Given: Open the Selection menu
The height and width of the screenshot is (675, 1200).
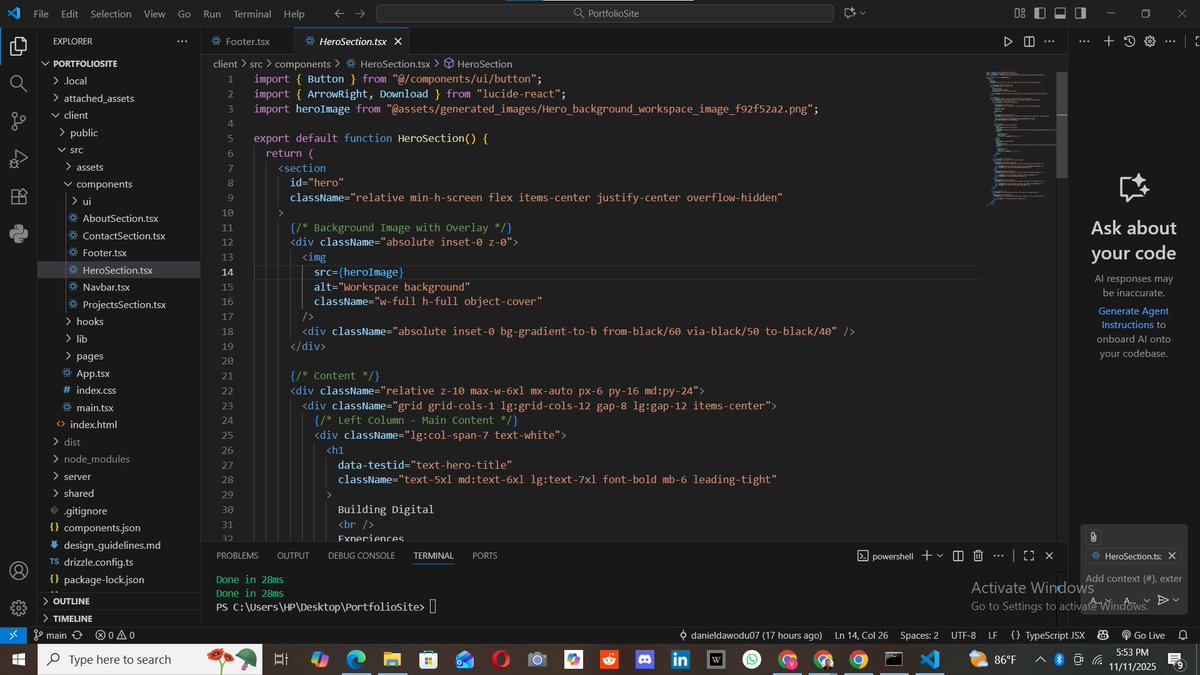Looking at the screenshot, I should click(x=111, y=14).
